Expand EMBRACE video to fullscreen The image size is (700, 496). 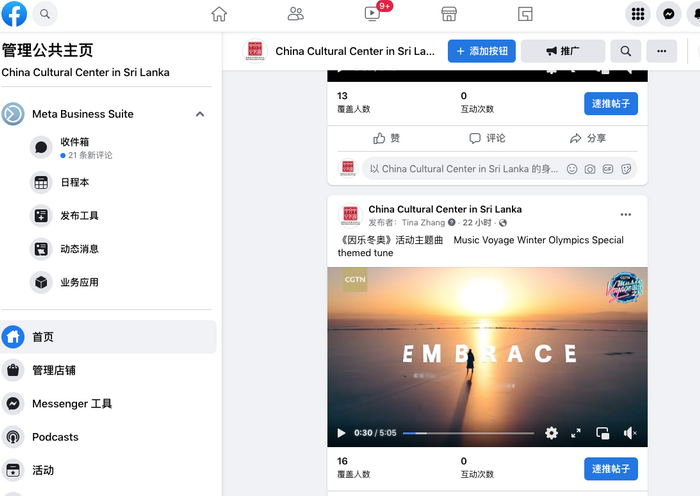(576, 433)
